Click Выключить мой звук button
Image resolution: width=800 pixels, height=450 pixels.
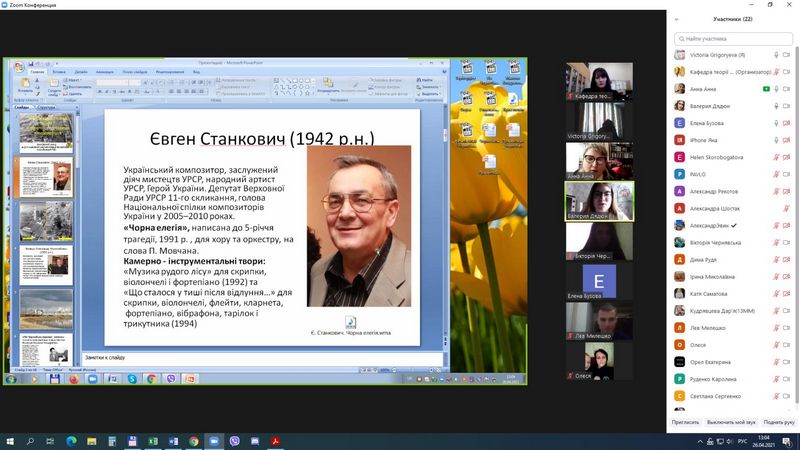[x=731, y=422]
